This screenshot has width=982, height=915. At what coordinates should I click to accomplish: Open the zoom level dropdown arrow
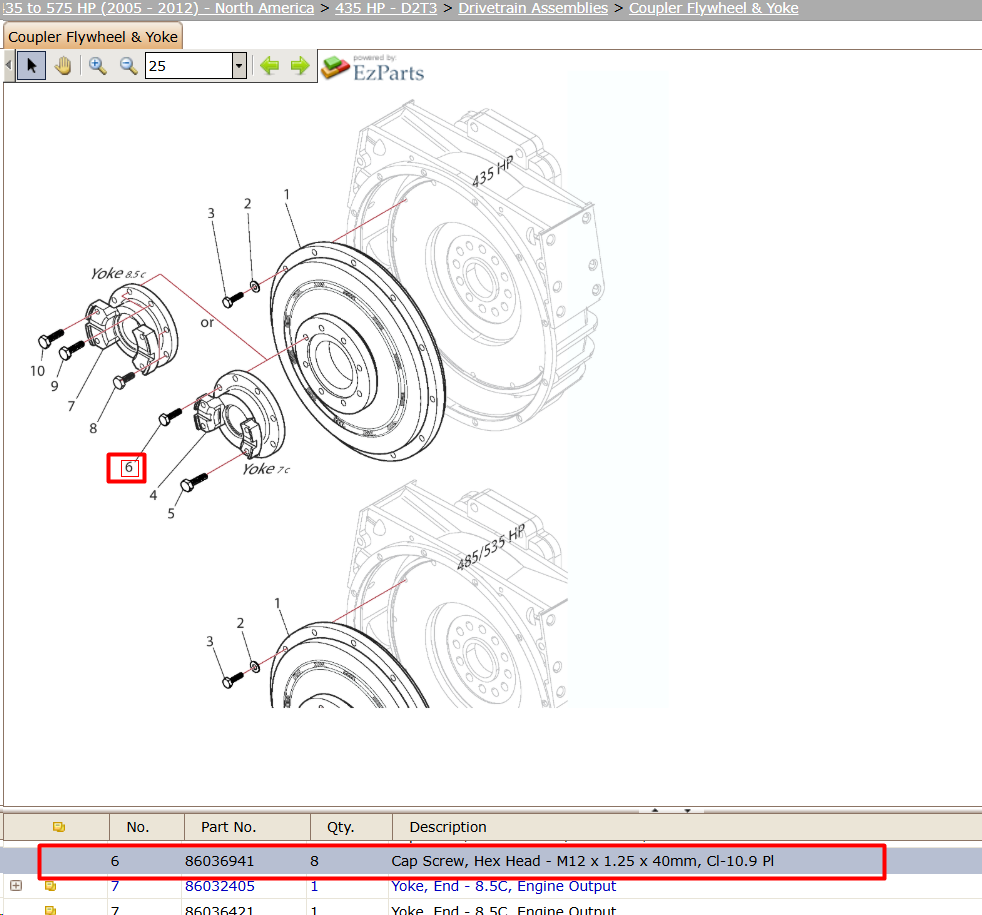(239, 65)
